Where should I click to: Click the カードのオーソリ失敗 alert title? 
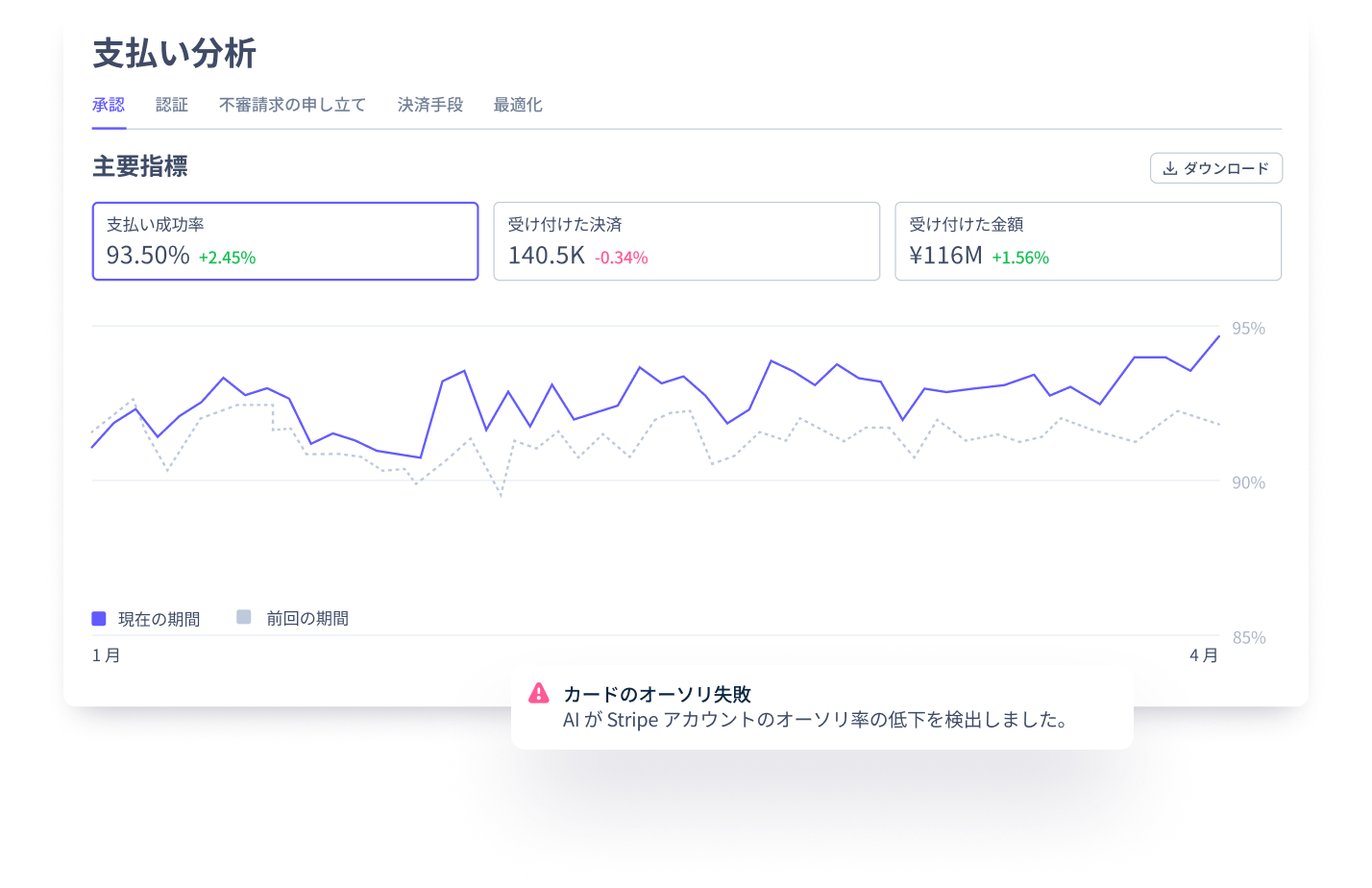pyautogui.click(x=657, y=694)
